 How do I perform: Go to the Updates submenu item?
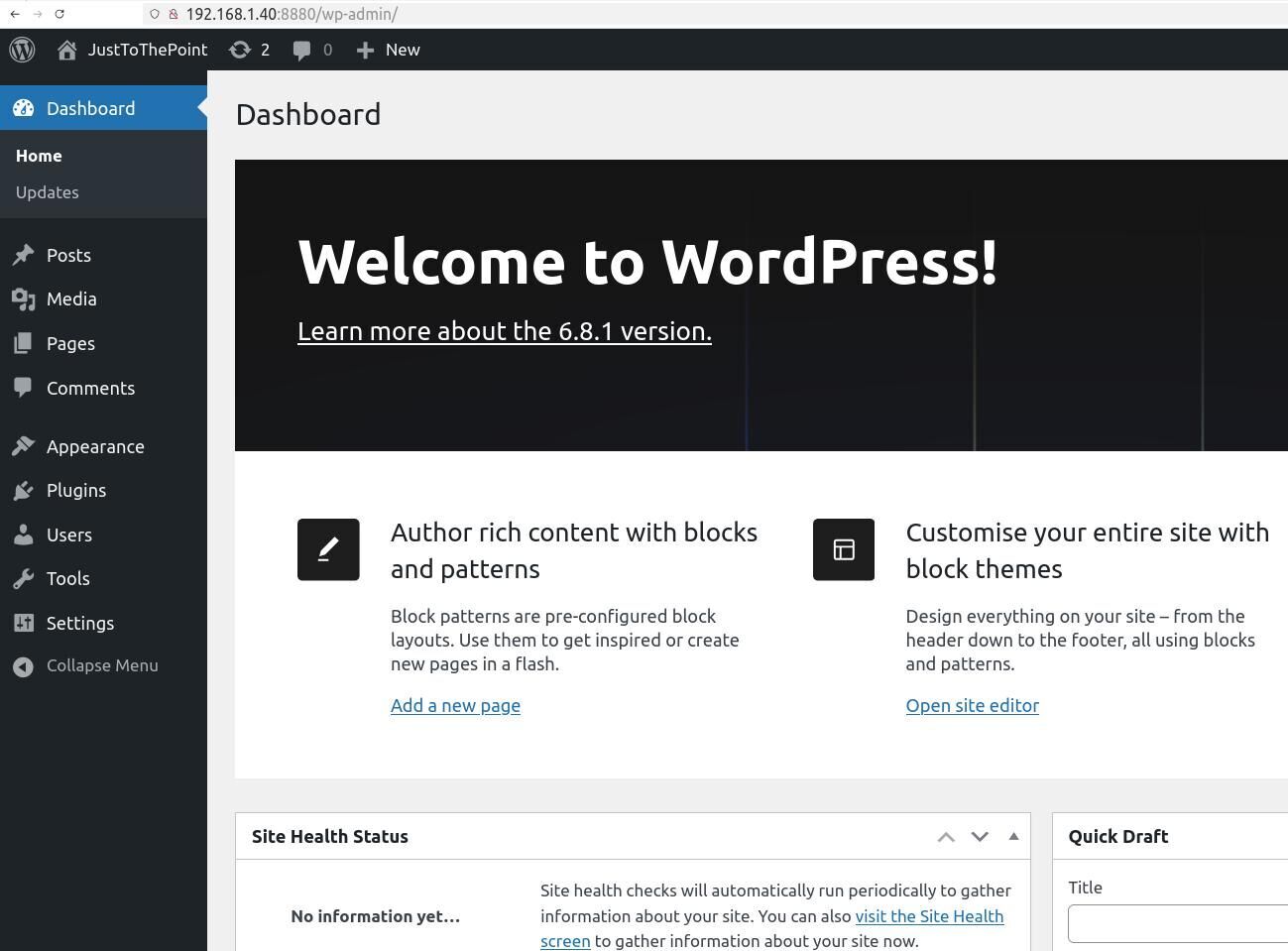tap(48, 192)
